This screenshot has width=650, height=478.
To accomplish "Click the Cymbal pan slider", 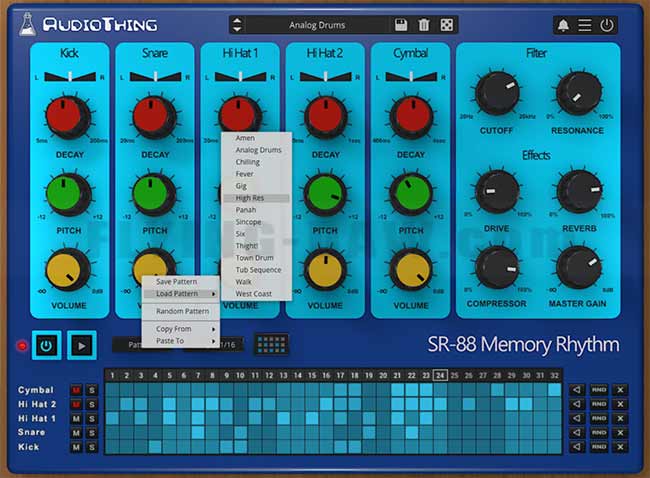I will pyautogui.click(x=411, y=77).
